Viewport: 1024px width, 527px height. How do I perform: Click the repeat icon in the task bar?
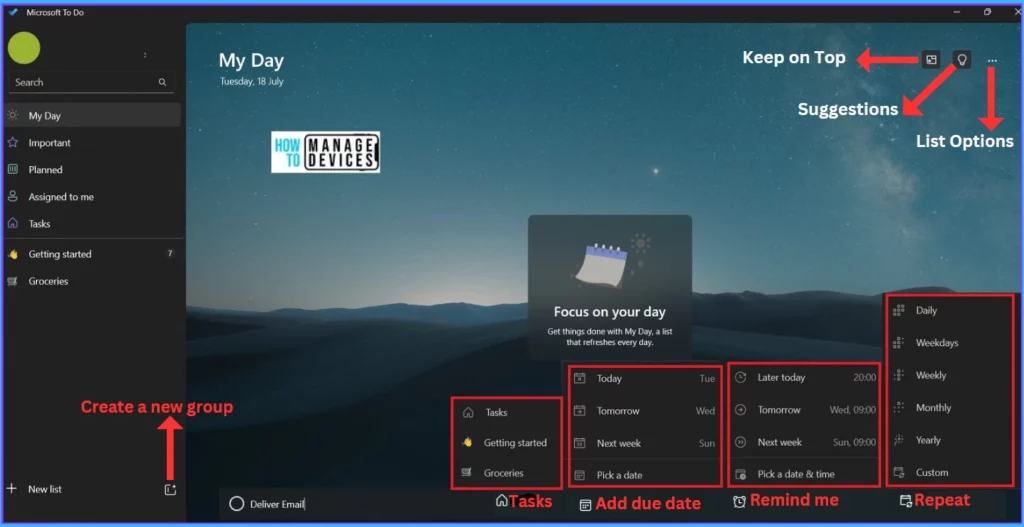[905, 501]
